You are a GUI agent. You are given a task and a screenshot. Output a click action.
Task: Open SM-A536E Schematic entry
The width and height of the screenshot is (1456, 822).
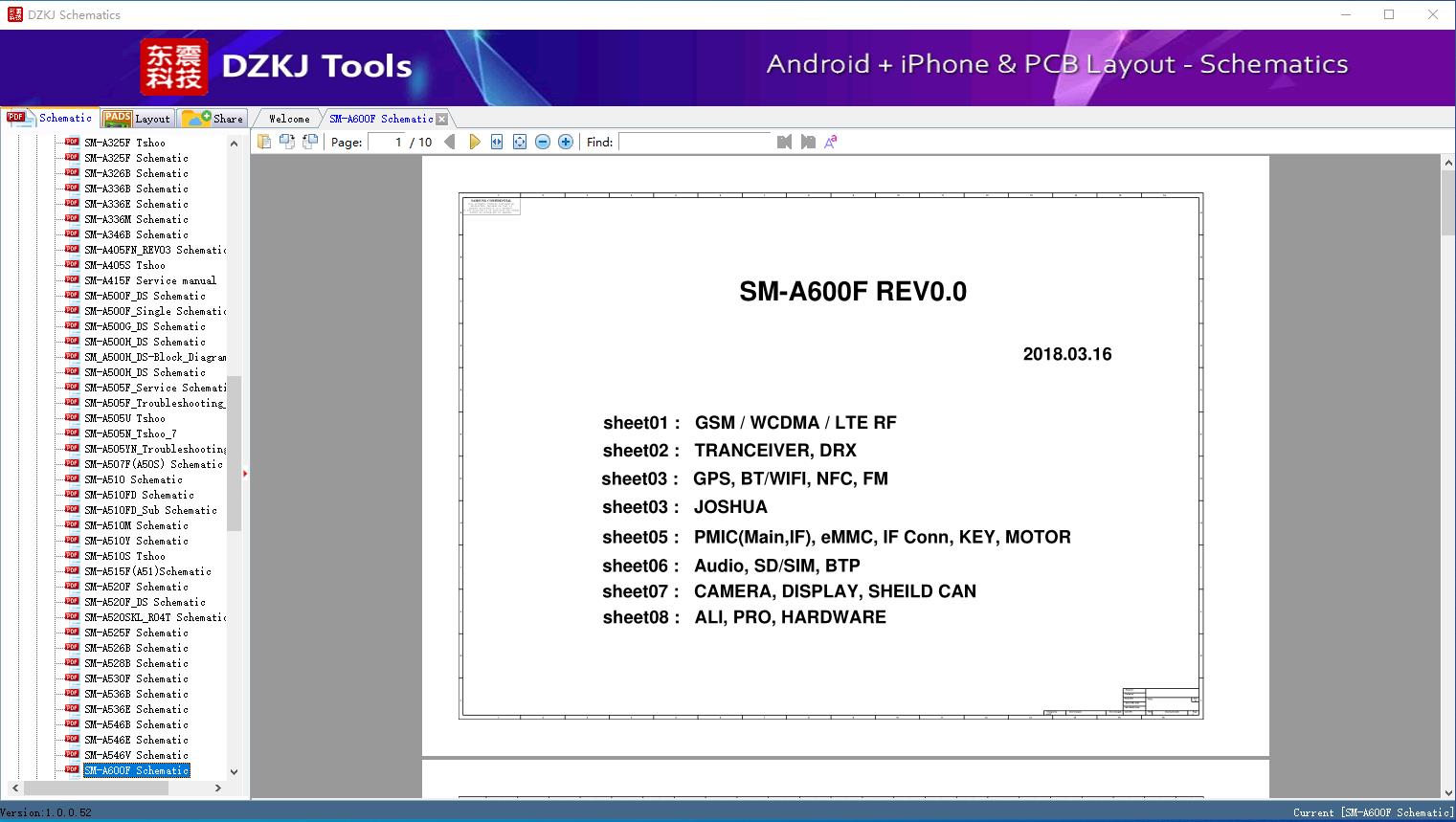136,709
